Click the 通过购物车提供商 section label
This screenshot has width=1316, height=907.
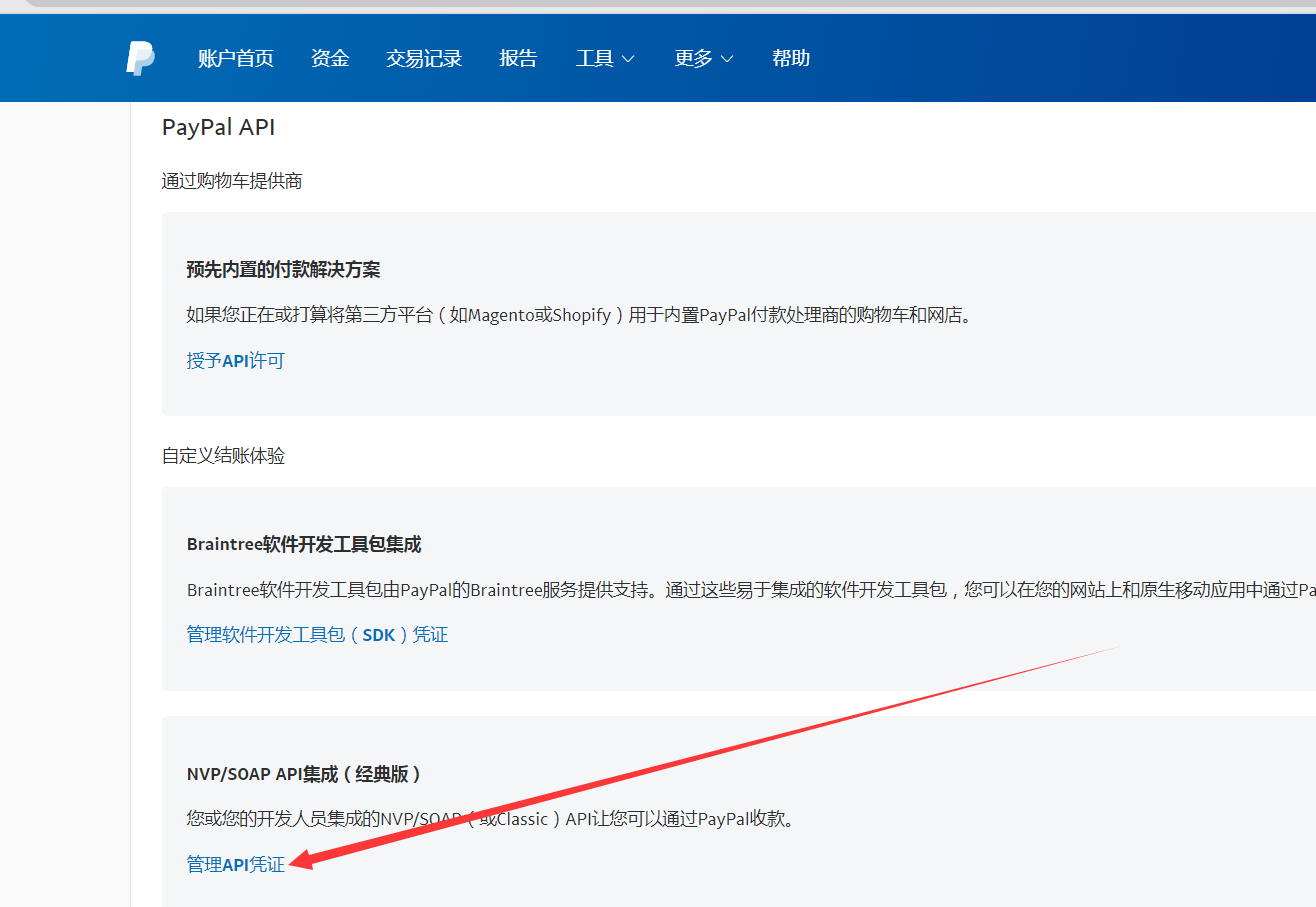coord(232,180)
